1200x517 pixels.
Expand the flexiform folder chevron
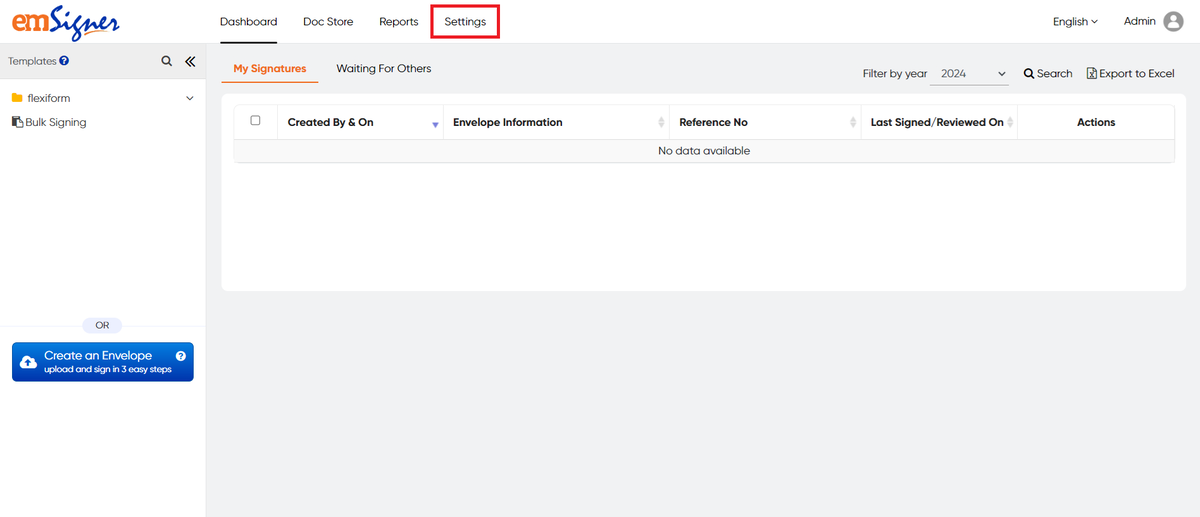coord(190,98)
